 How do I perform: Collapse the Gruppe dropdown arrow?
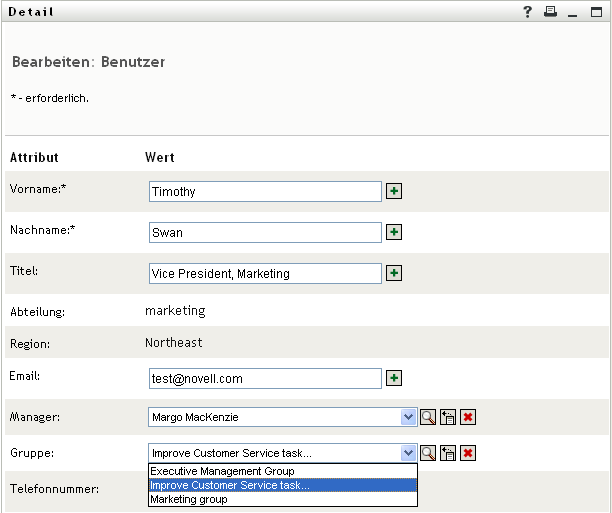(408, 453)
